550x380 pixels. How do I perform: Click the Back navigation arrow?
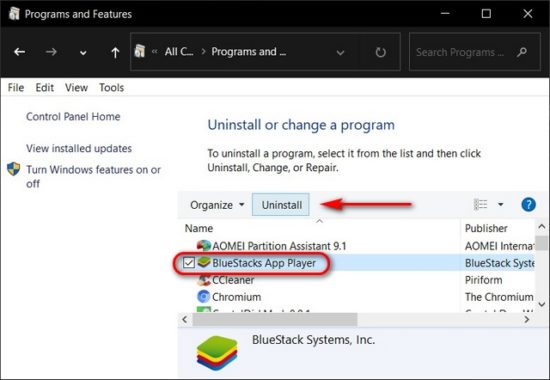[x=19, y=52]
